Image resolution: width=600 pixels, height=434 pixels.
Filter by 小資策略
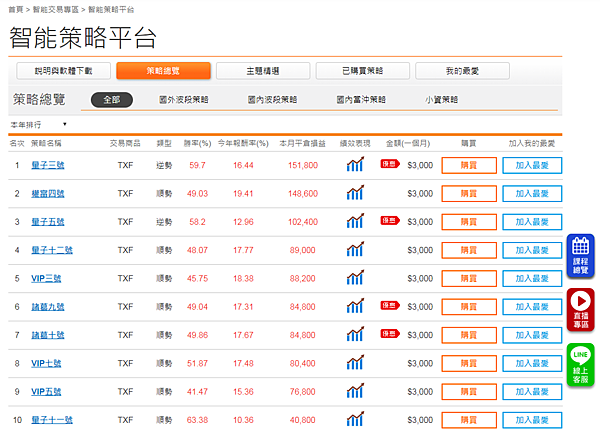coord(442,100)
